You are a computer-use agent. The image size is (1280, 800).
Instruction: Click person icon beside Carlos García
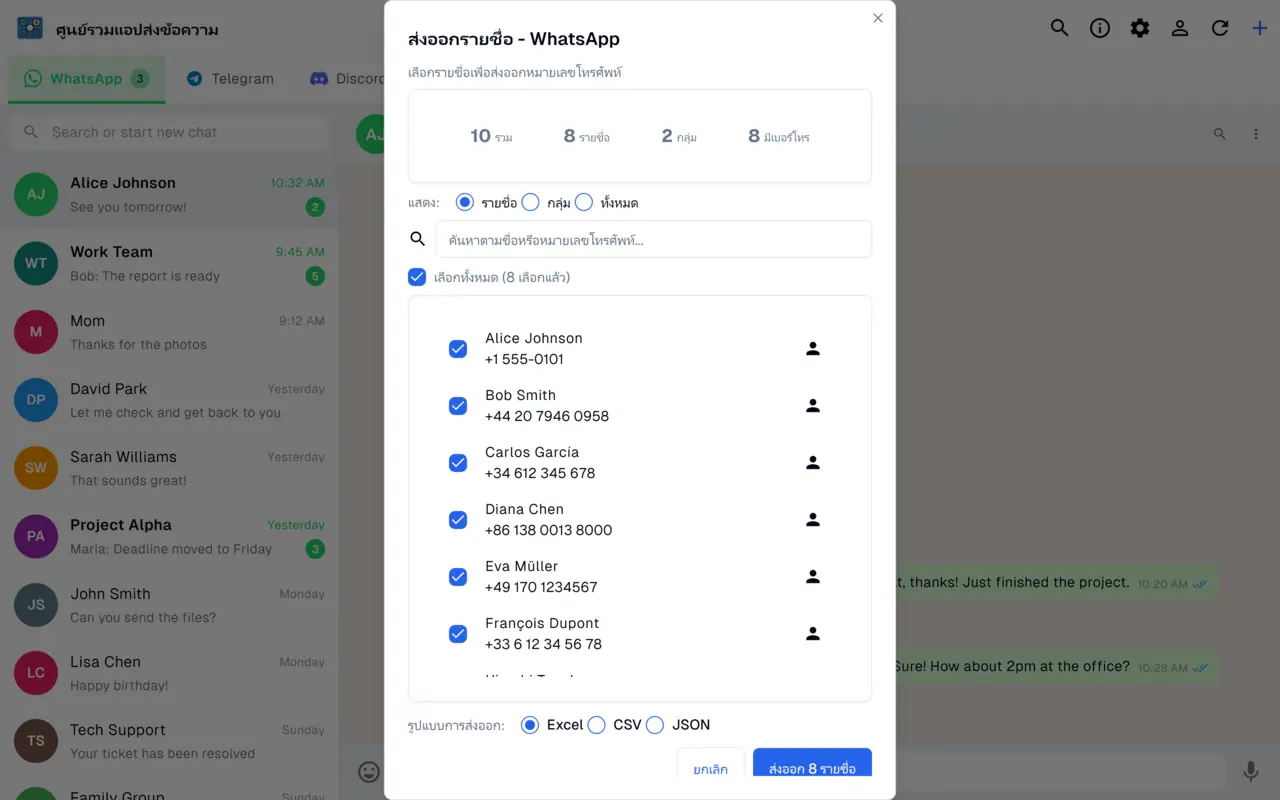pyautogui.click(x=813, y=462)
